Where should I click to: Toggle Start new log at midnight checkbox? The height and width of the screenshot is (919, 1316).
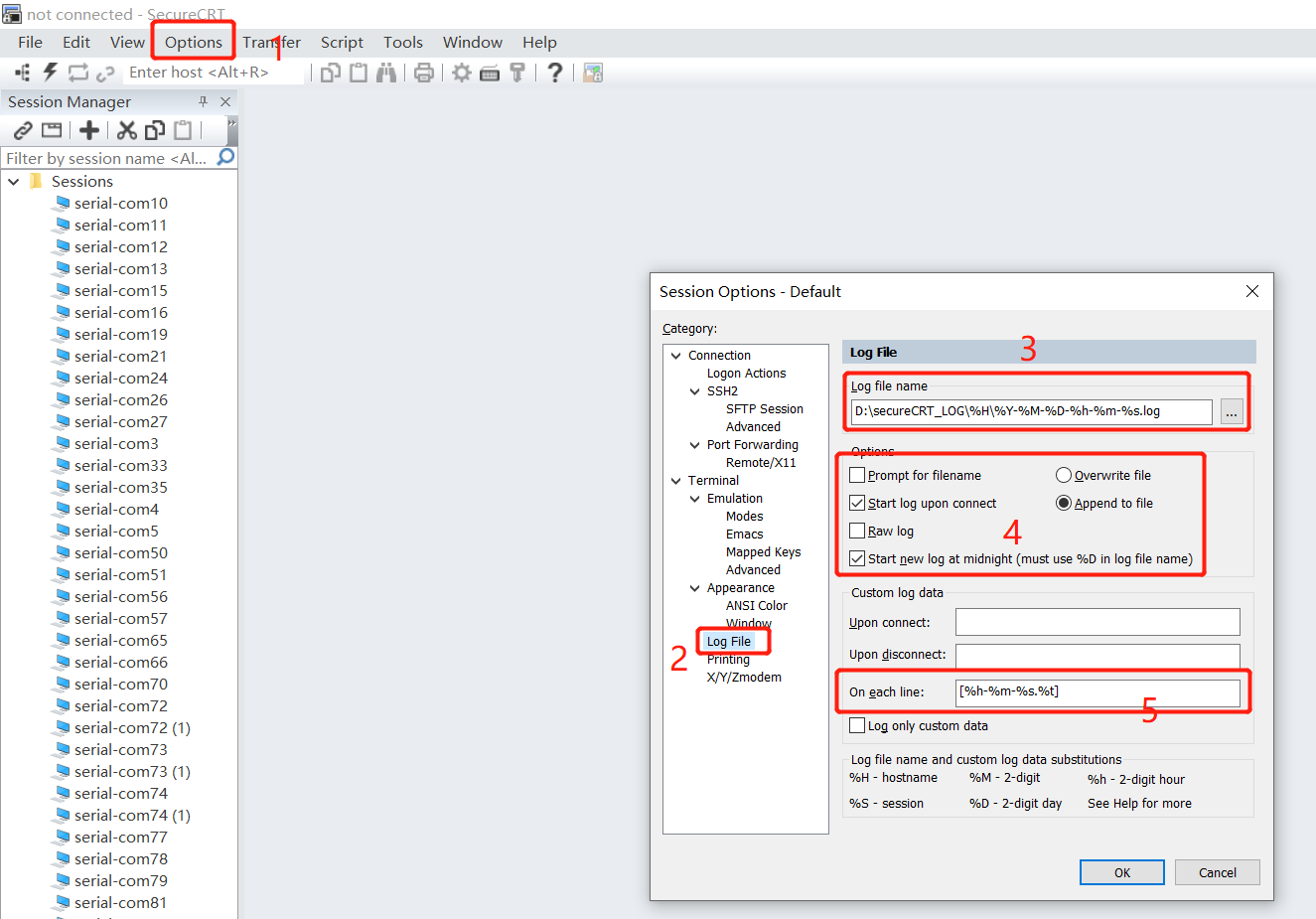[857, 558]
